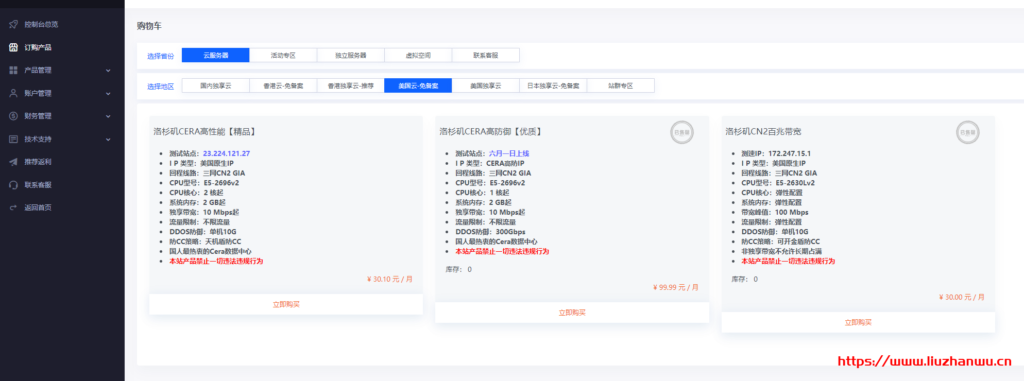Click the 账户管理 person icon

click(13, 93)
